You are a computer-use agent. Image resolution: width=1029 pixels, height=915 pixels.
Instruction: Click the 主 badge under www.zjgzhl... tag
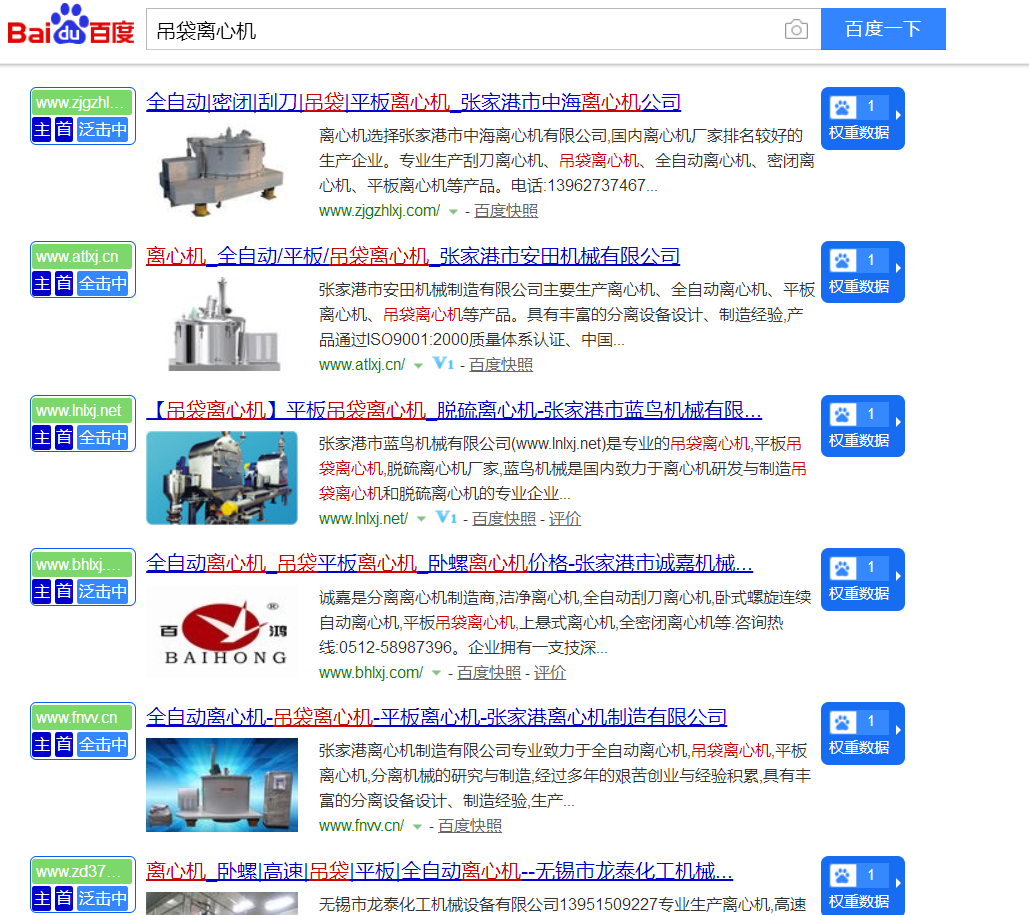[x=41, y=129]
